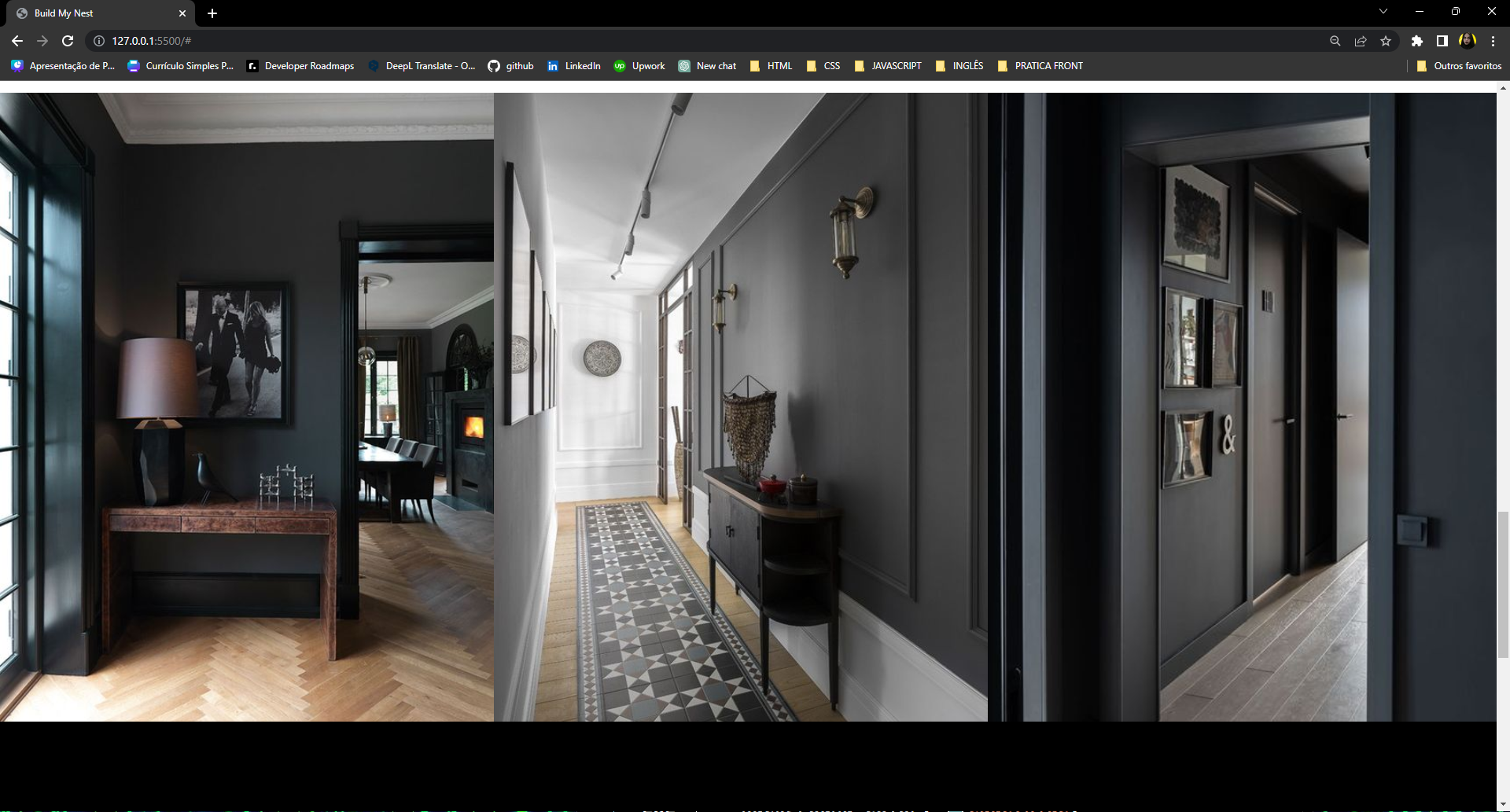The image size is (1510, 812).
Task: Reload the current page
Action: click(x=68, y=41)
